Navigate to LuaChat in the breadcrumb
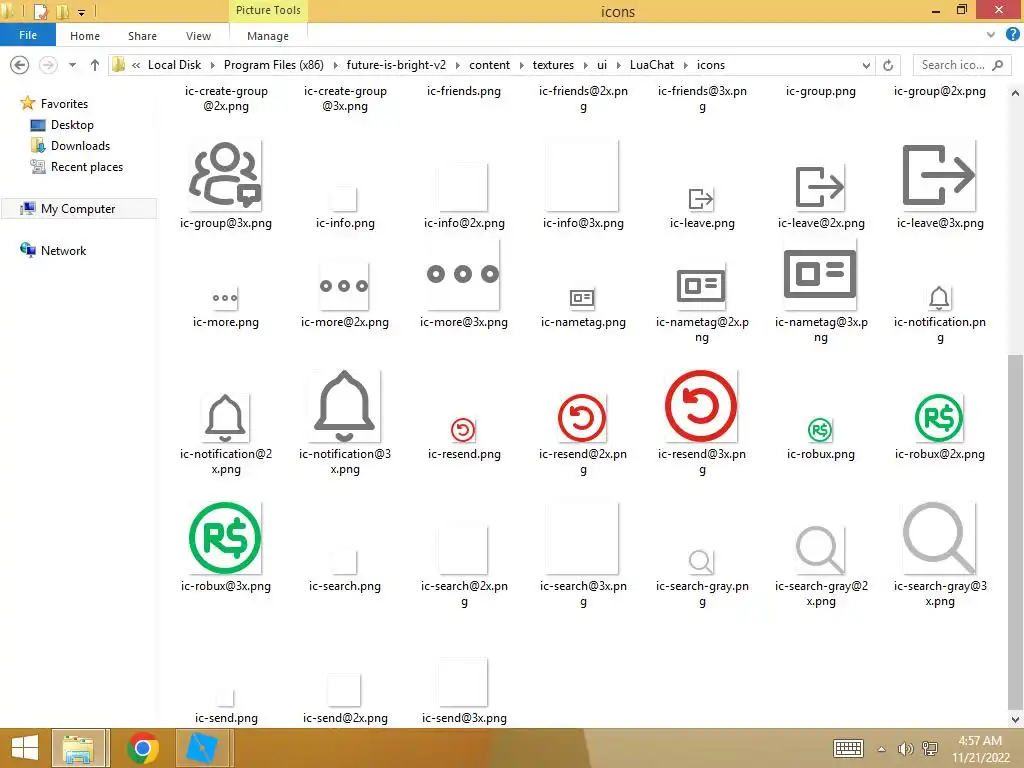1024x768 pixels. pyautogui.click(x=652, y=65)
